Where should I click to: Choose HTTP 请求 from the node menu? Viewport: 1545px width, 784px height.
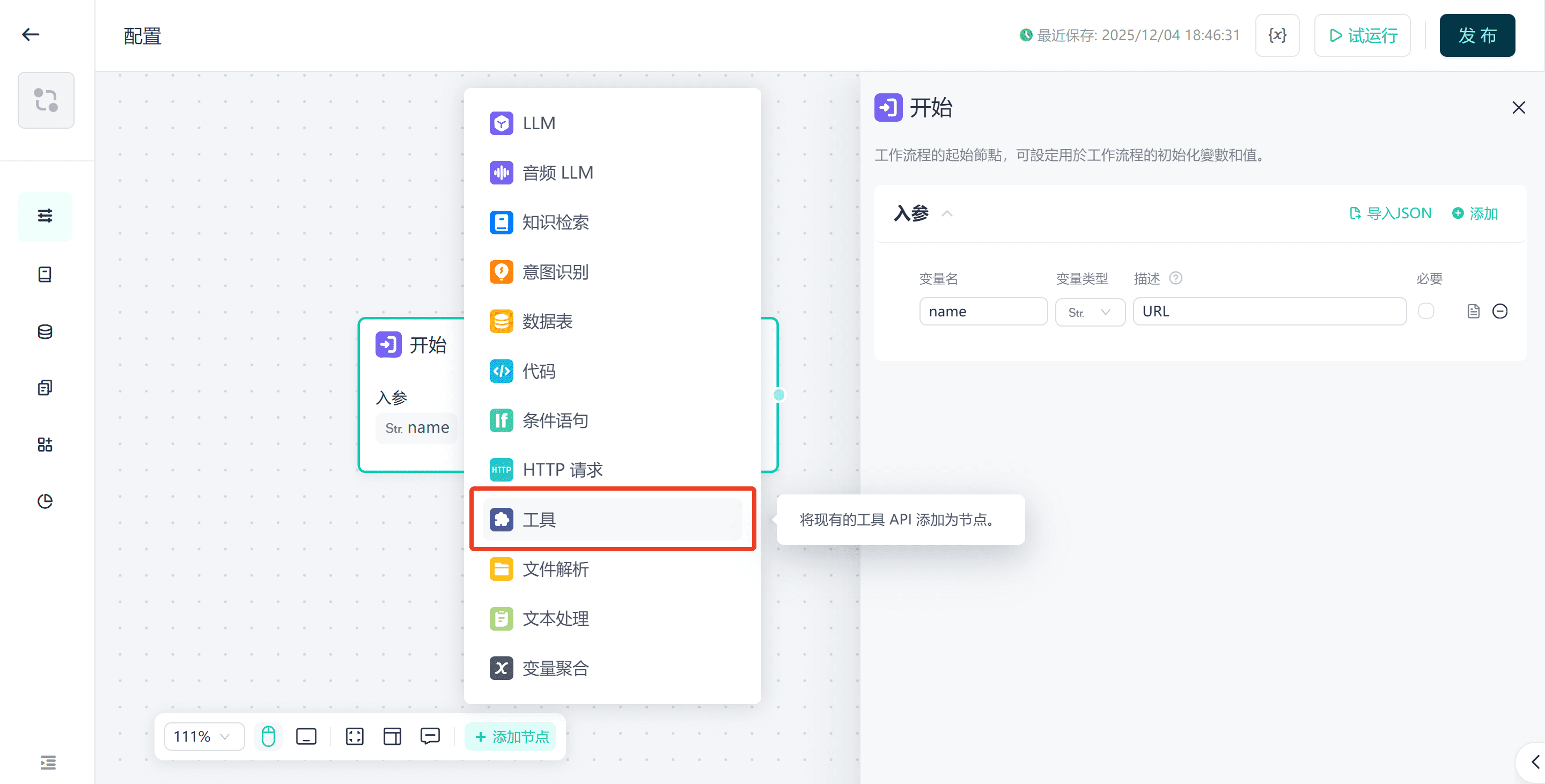[563, 469]
